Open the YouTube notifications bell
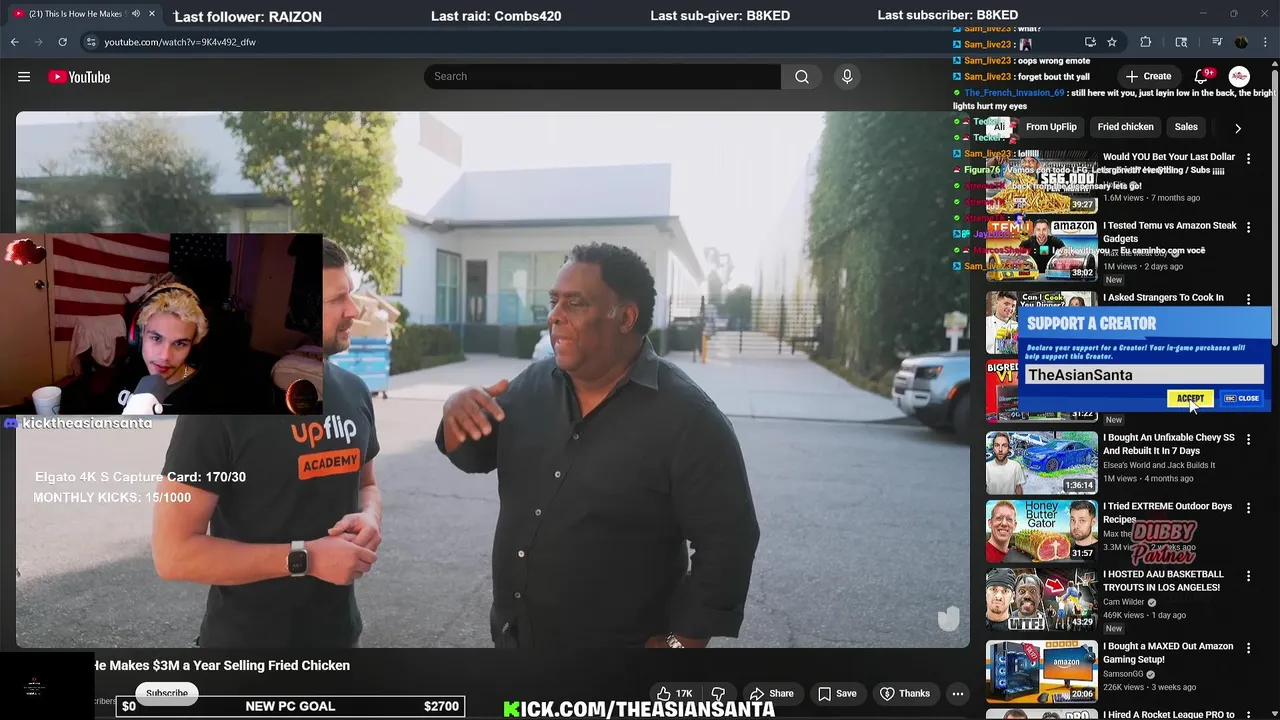The height and width of the screenshot is (720, 1280). click(1202, 77)
